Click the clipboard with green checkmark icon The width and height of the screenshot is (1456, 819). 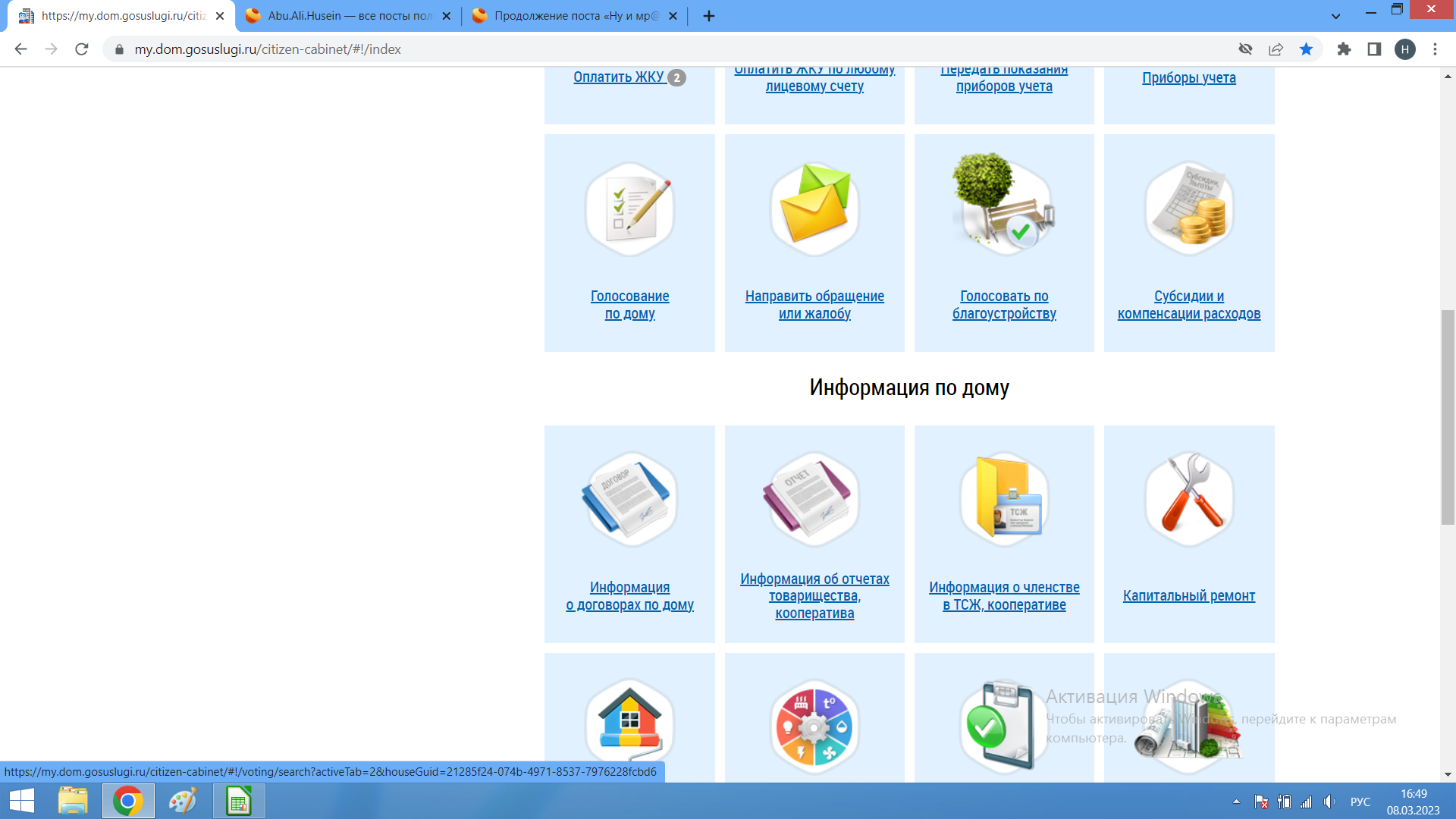tap(1004, 726)
